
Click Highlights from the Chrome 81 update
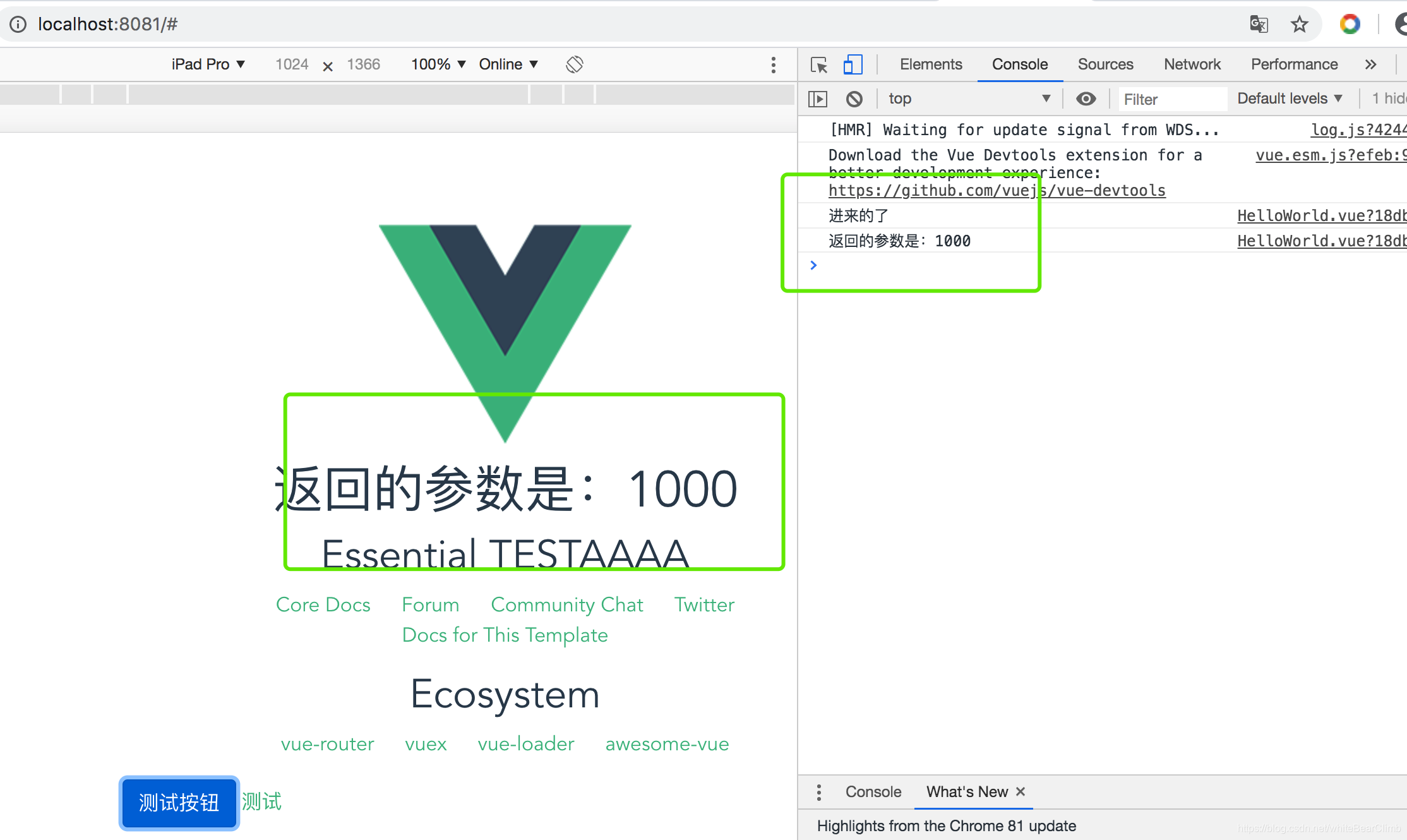click(x=946, y=825)
